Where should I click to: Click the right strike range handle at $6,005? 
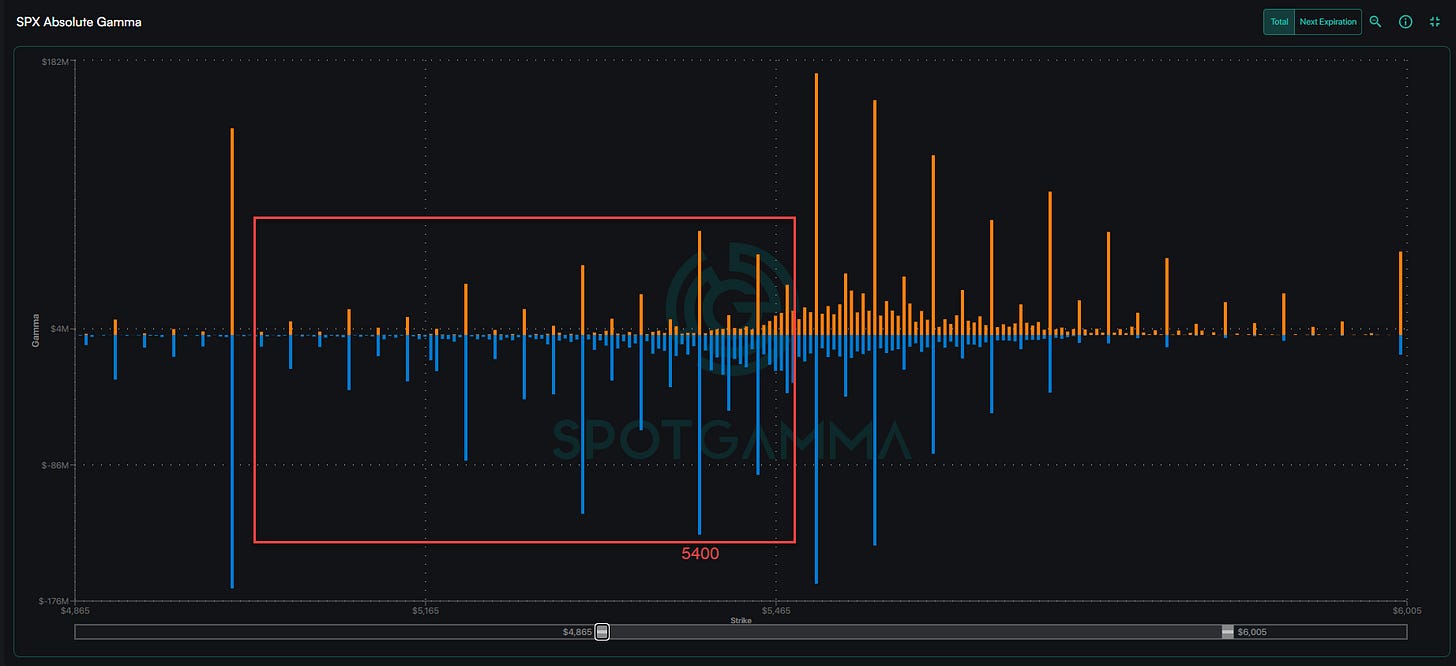click(x=1228, y=631)
